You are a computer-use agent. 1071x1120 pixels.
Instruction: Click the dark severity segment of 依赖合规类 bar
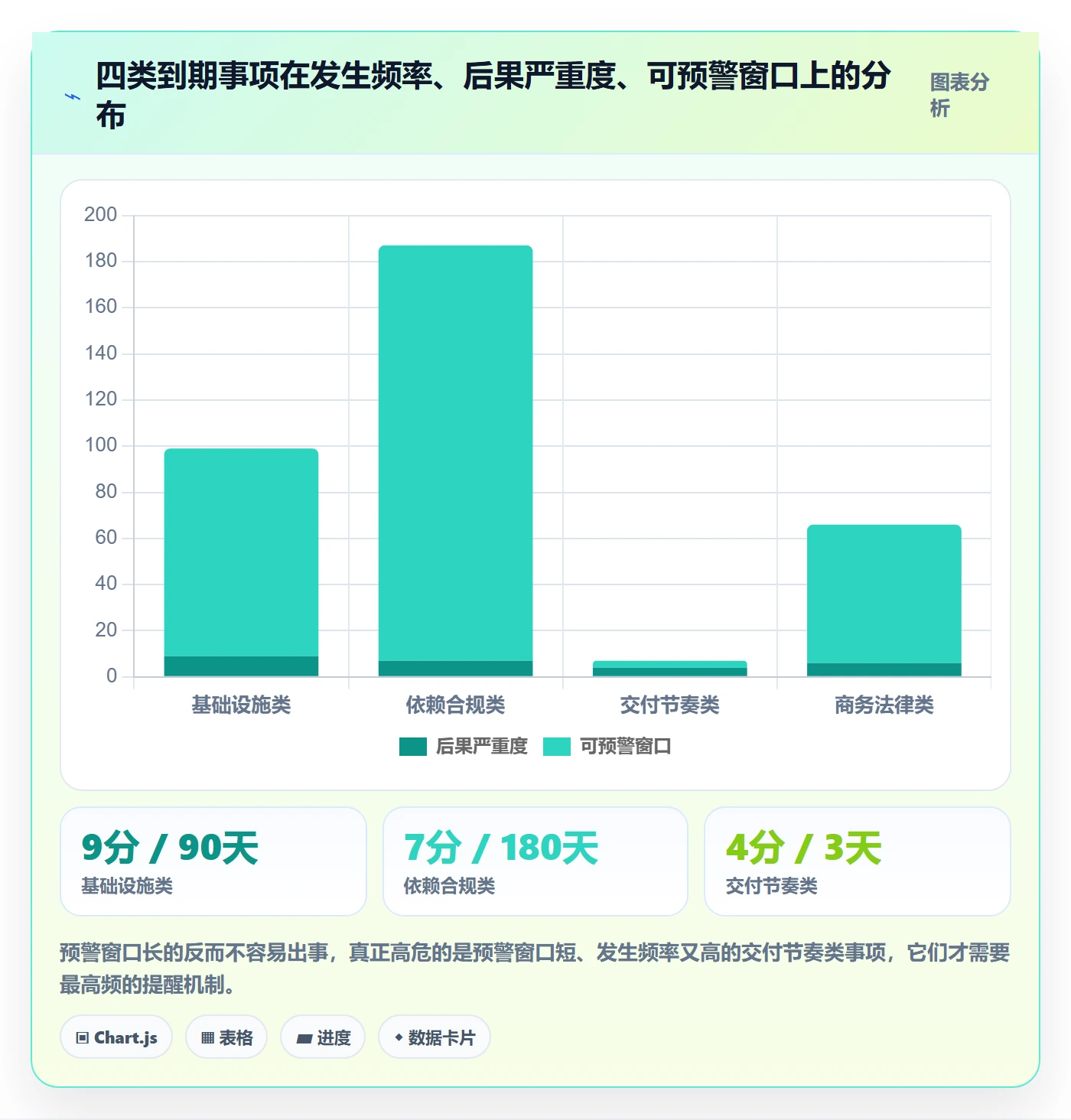[x=455, y=669]
